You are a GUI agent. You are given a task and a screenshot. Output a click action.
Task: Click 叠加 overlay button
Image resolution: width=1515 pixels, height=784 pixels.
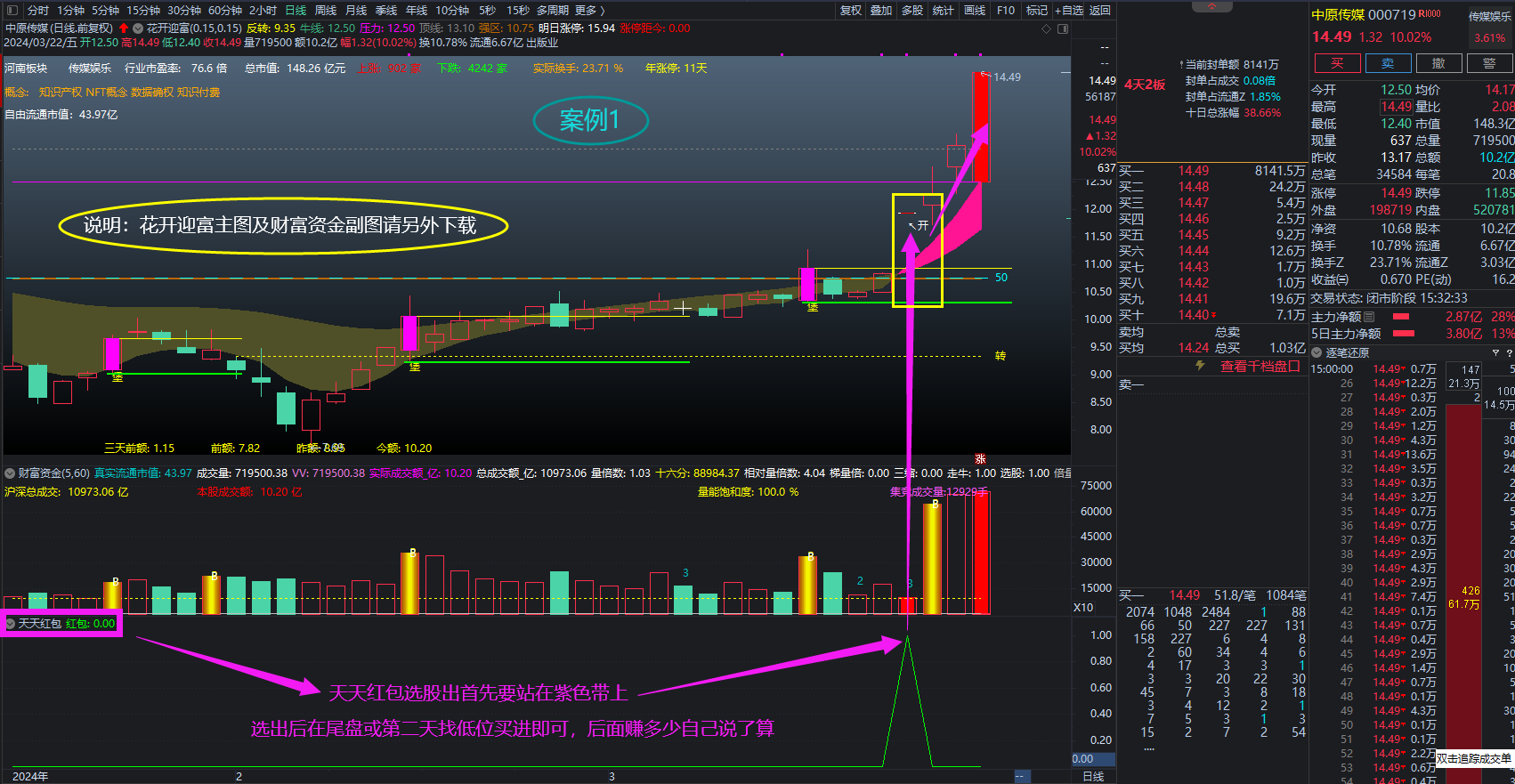[881, 10]
